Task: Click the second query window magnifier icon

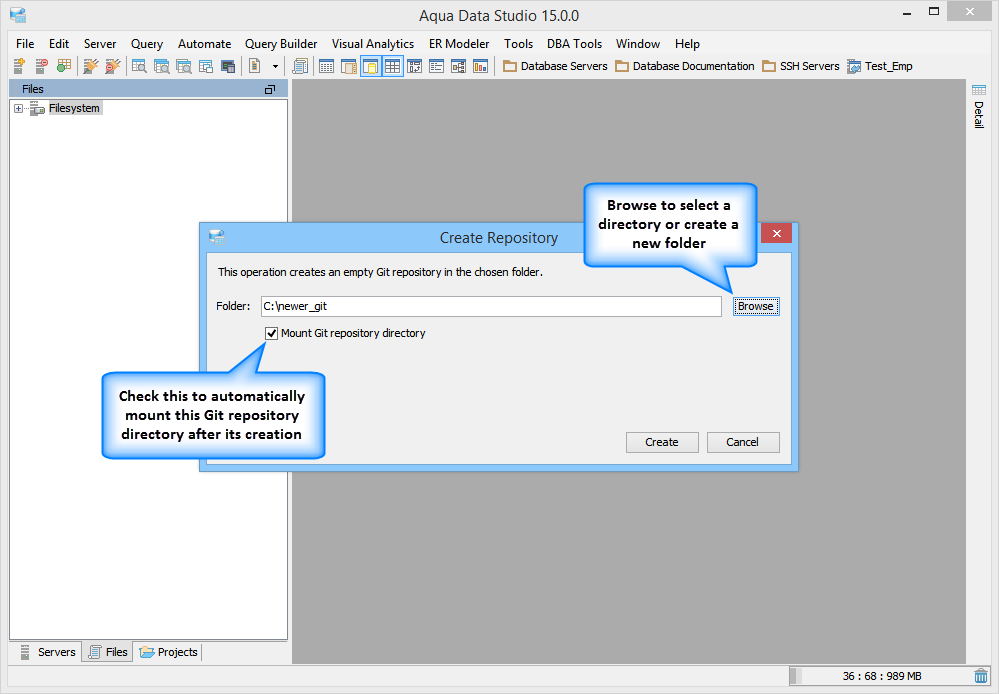Action: point(161,66)
